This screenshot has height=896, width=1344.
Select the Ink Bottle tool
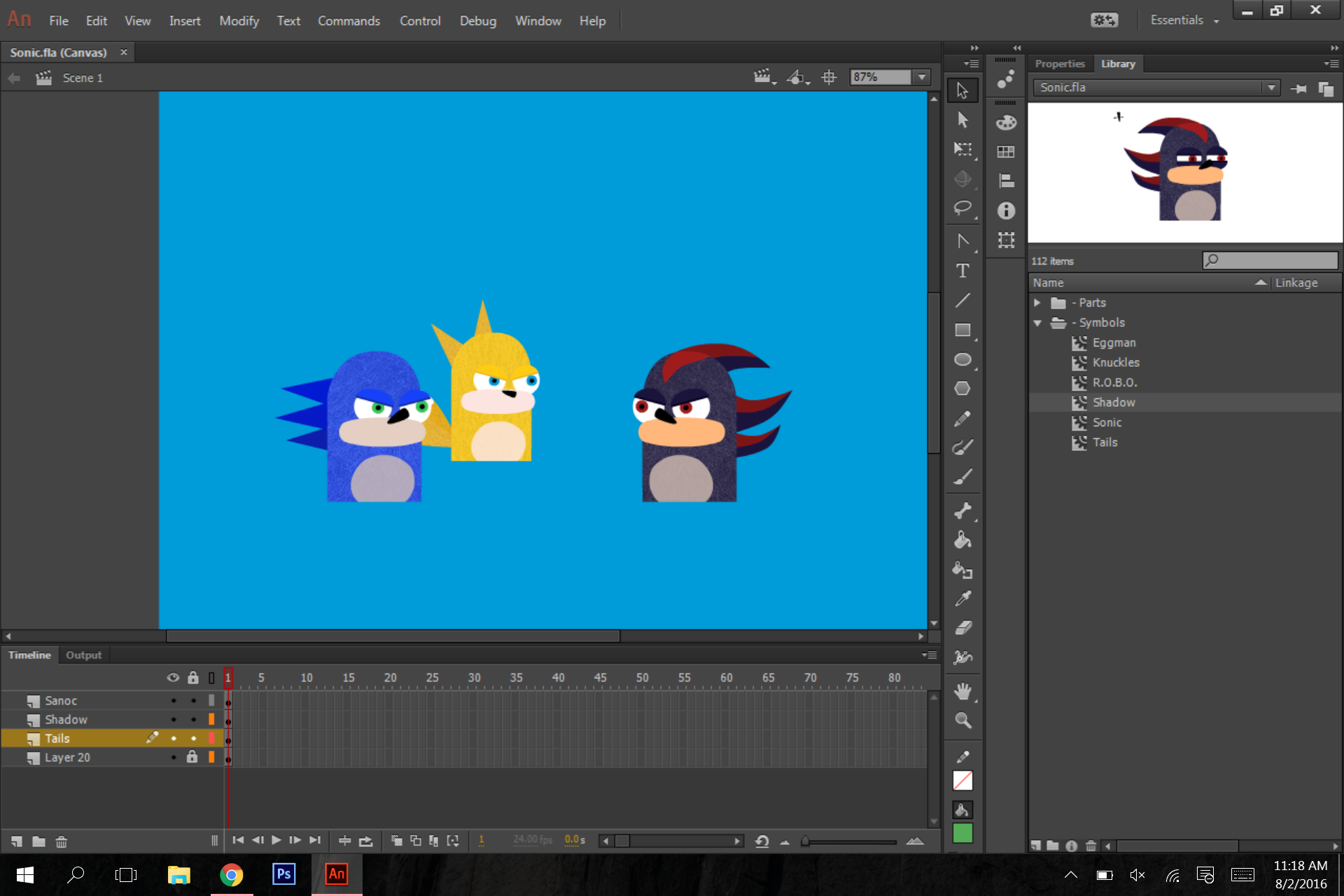point(962,570)
